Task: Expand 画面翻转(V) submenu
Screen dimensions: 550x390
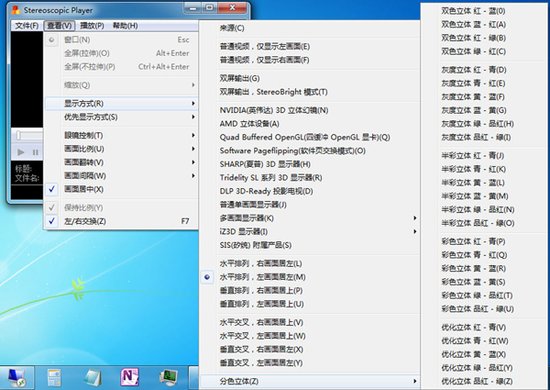Action: [121, 162]
